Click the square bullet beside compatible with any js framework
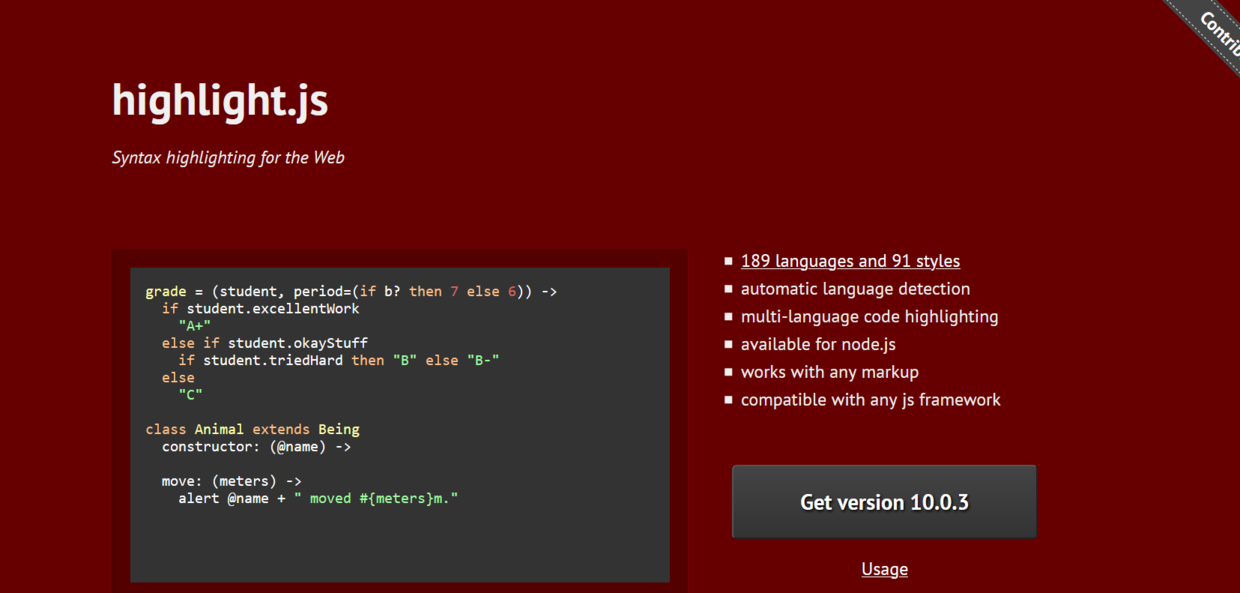This screenshot has width=1240, height=593. tap(728, 400)
